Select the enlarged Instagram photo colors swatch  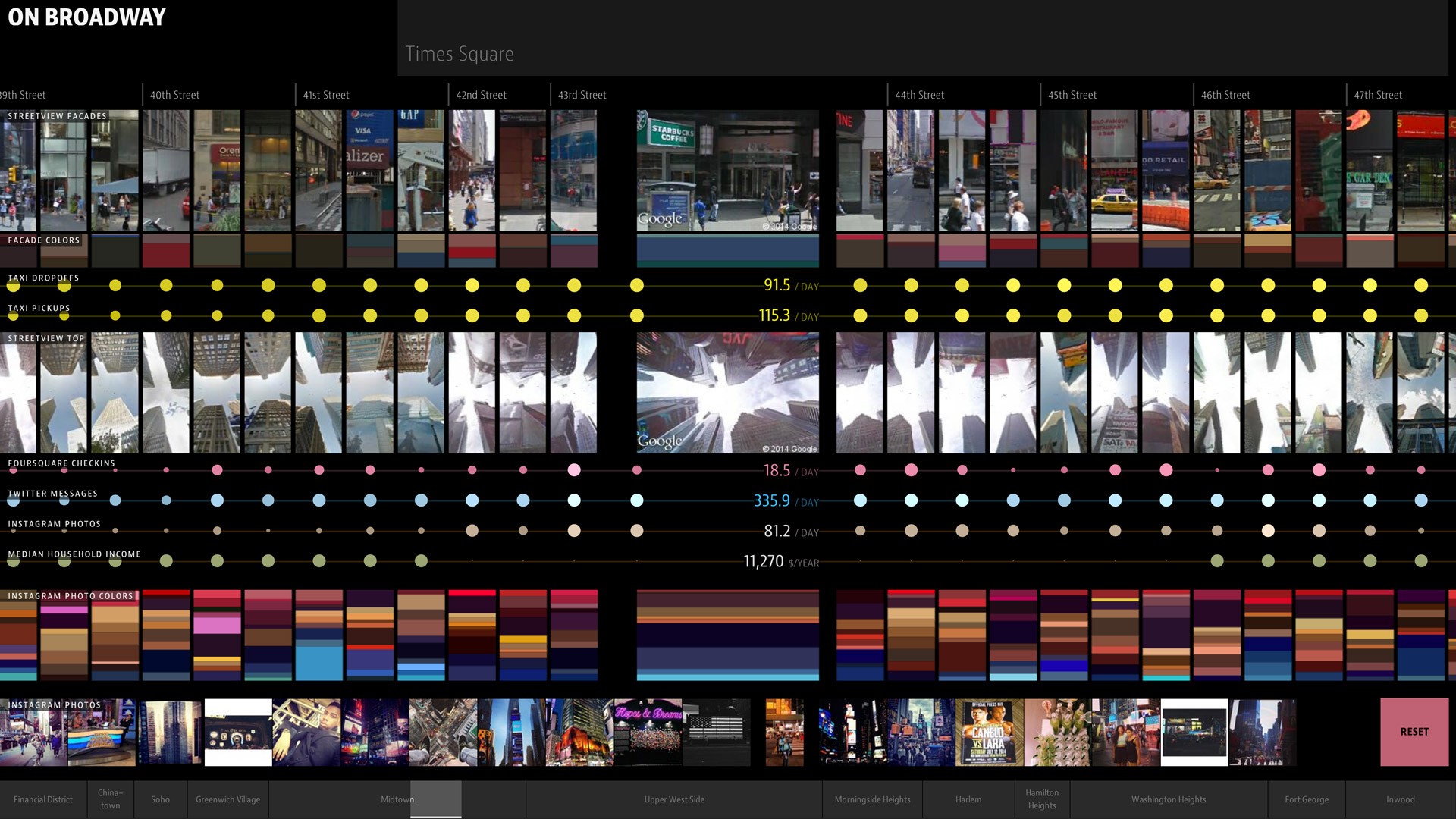(x=727, y=635)
